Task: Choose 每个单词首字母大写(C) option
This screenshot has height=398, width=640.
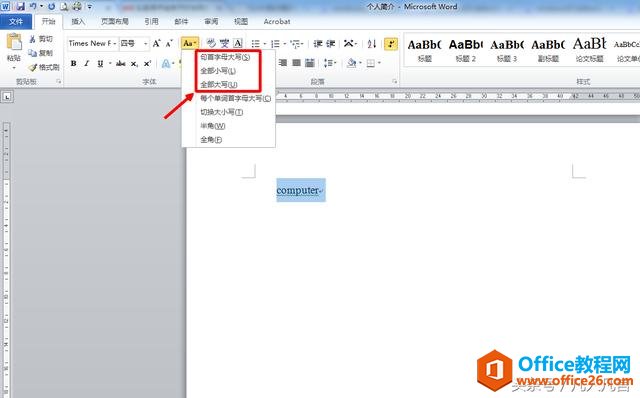Action: (x=229, y=98)
